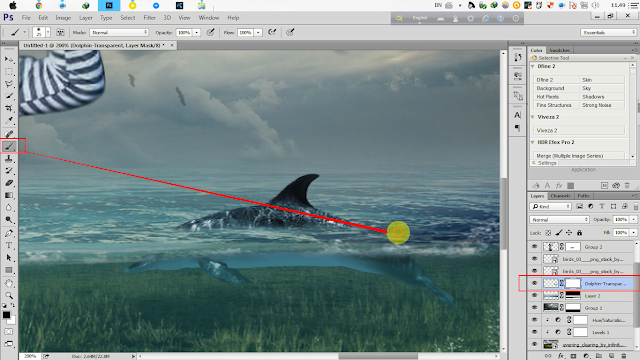Select the Gradient tool
This screenshot has height=360, width=640.
pos(9,195)
